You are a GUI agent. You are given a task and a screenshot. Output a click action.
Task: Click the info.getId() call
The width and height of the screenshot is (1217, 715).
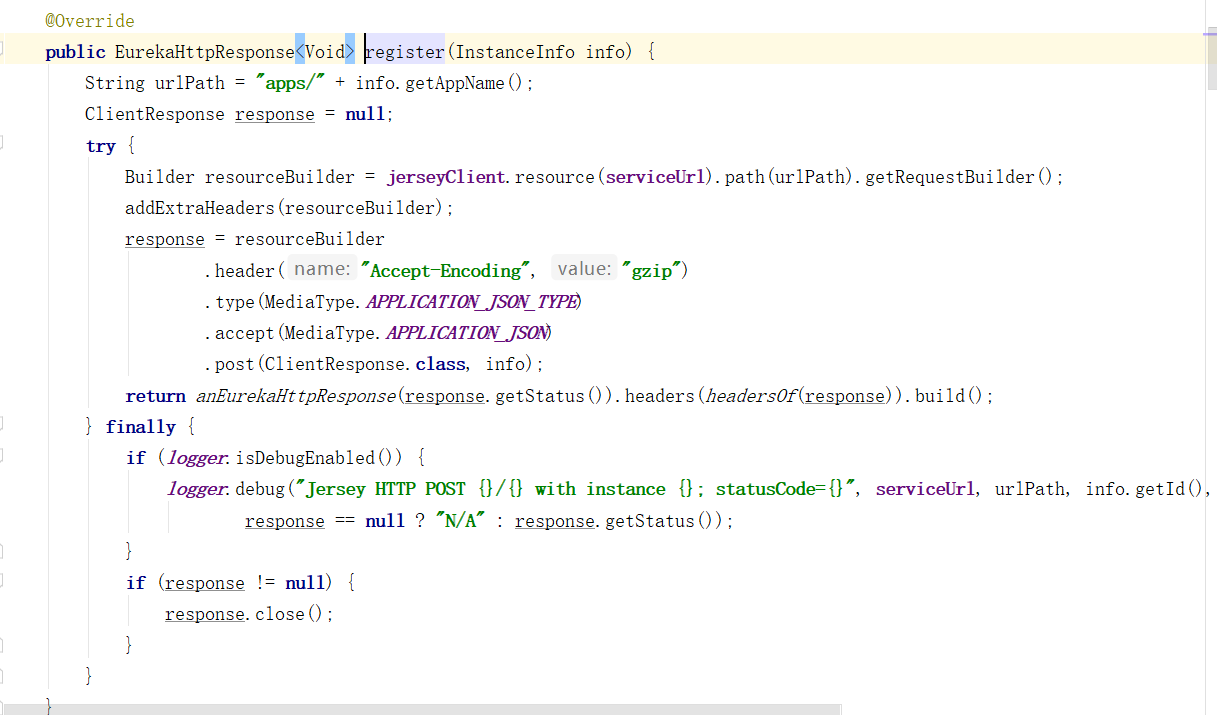(1146, 489)
